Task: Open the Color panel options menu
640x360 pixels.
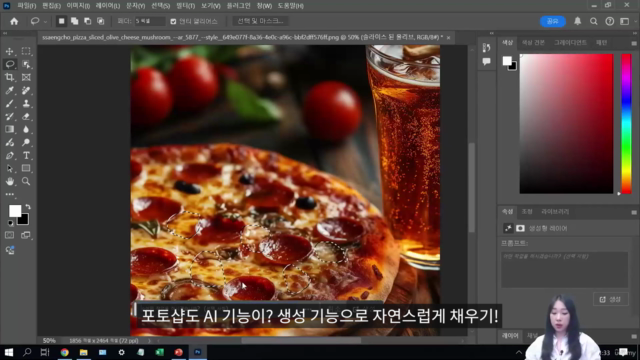Action: pyautogui.click(x=634, y=43)
